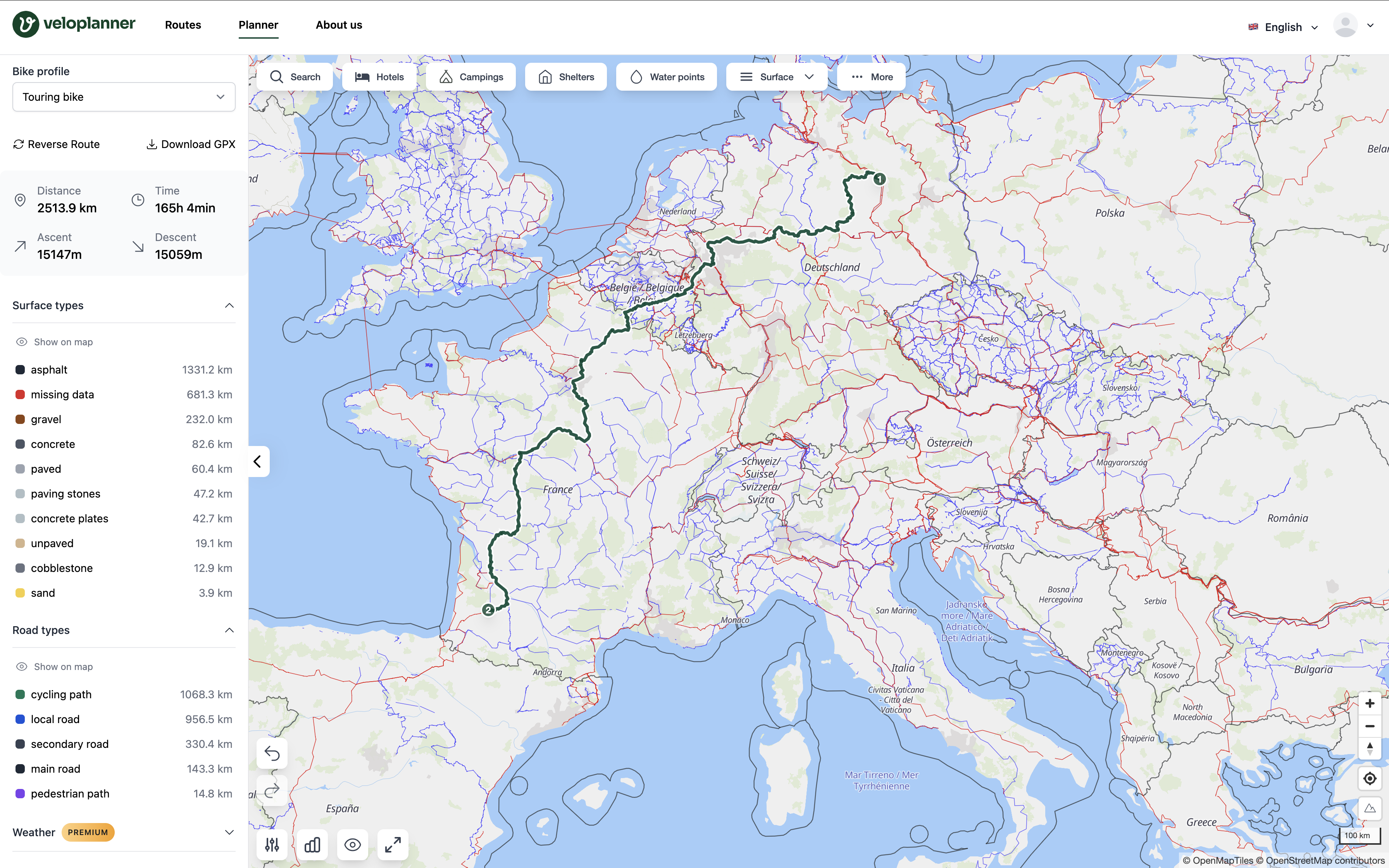Click Reverse Route
The image size is (1389, 868).
tap(56, 144)
